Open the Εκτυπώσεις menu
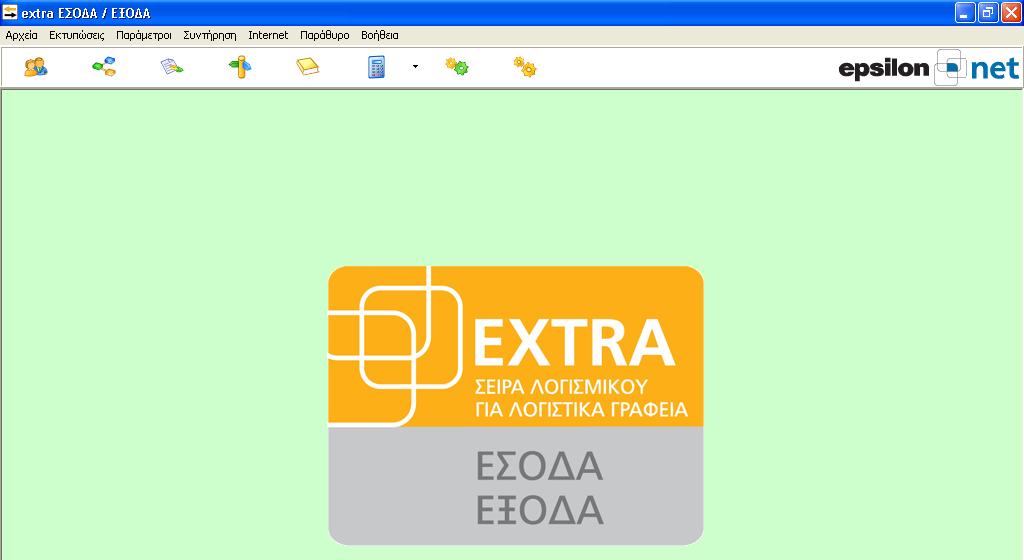 76,35
